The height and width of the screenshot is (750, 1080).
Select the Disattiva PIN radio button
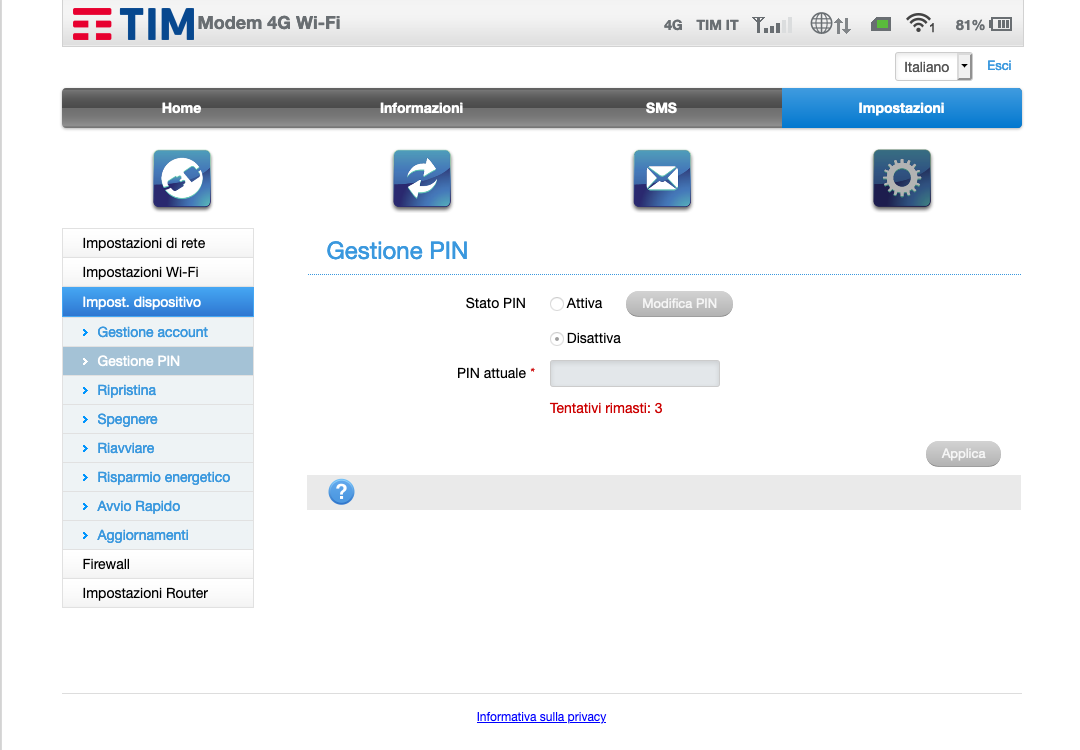pos(557,339)
